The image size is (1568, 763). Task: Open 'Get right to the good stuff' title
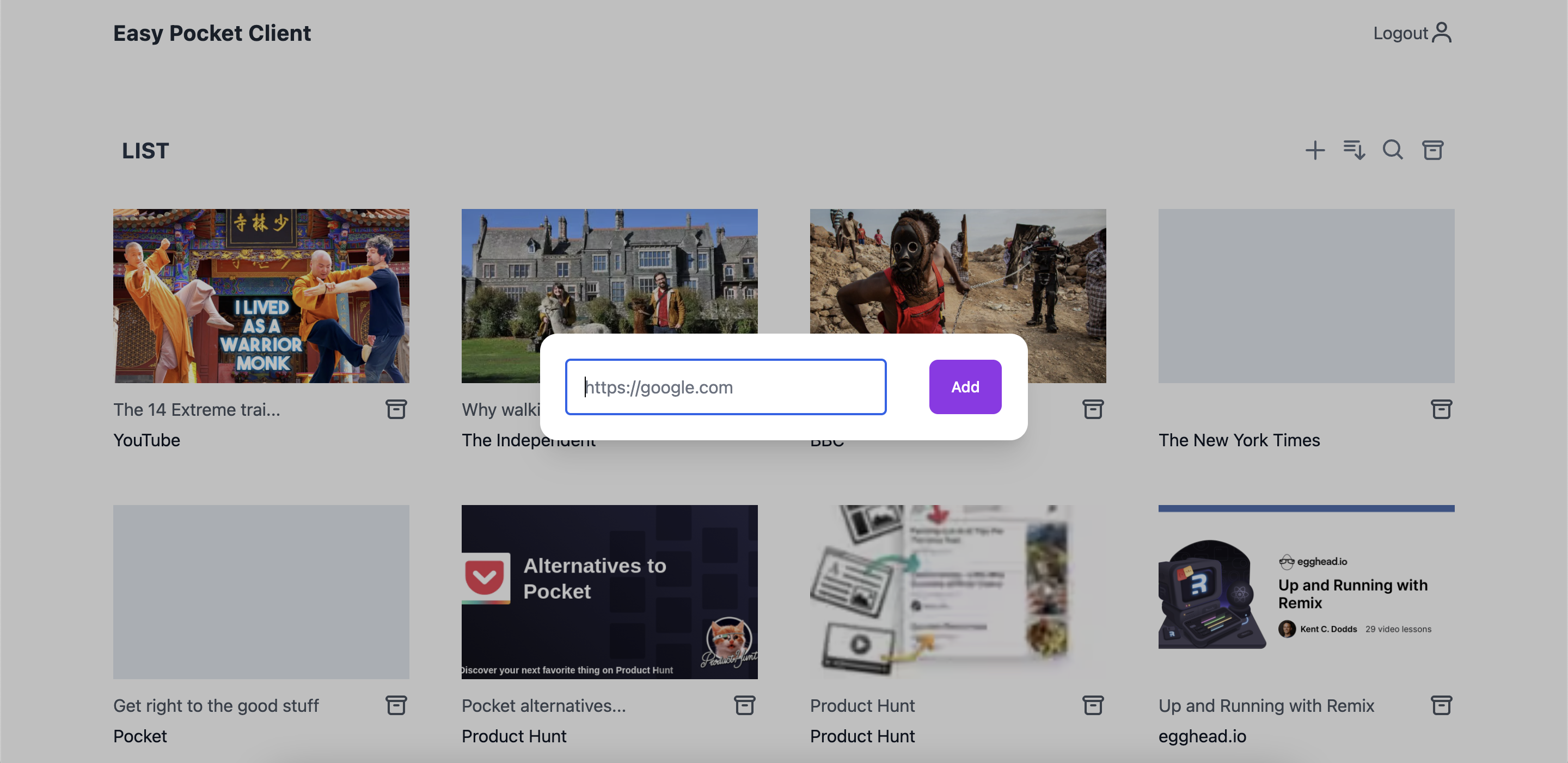pos(216,705)
